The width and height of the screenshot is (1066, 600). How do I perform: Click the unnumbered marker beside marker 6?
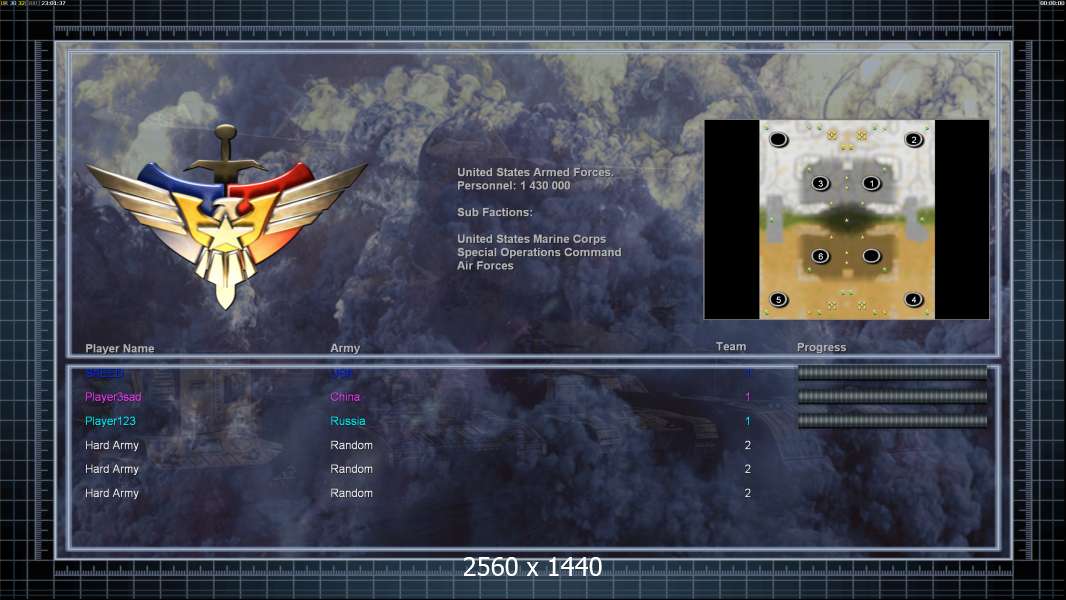coord(872,256)
